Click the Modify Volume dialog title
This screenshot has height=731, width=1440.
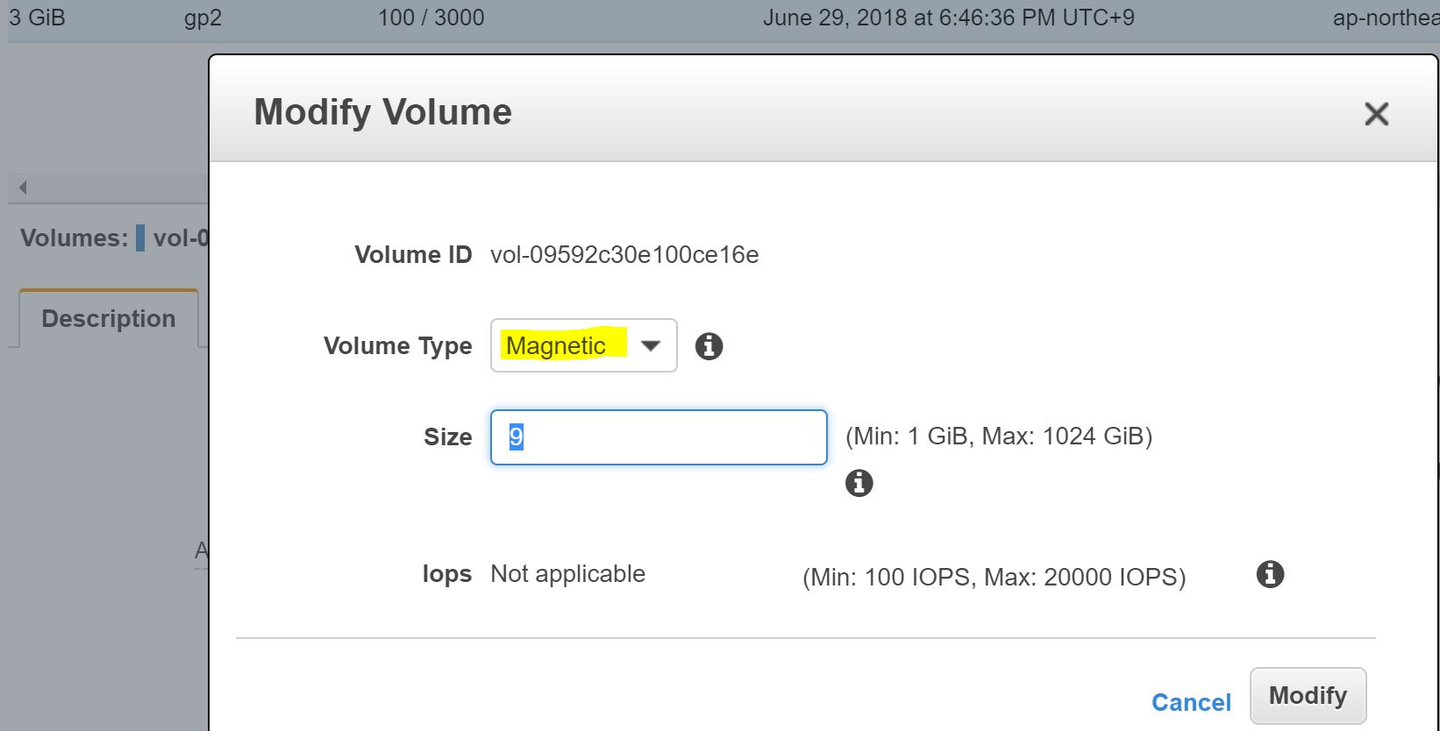pyautogui.click(x=383, y=111)
